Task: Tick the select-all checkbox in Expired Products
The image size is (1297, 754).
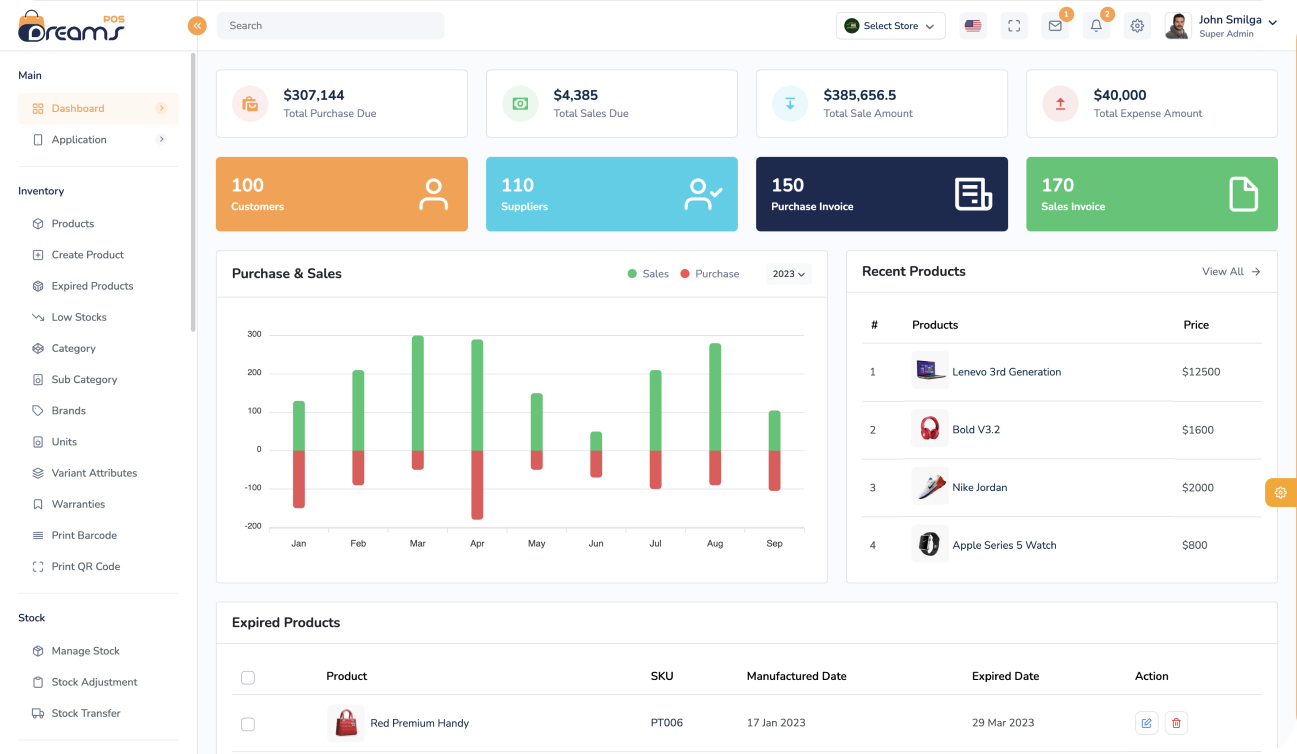Action: tap(248, 677)
